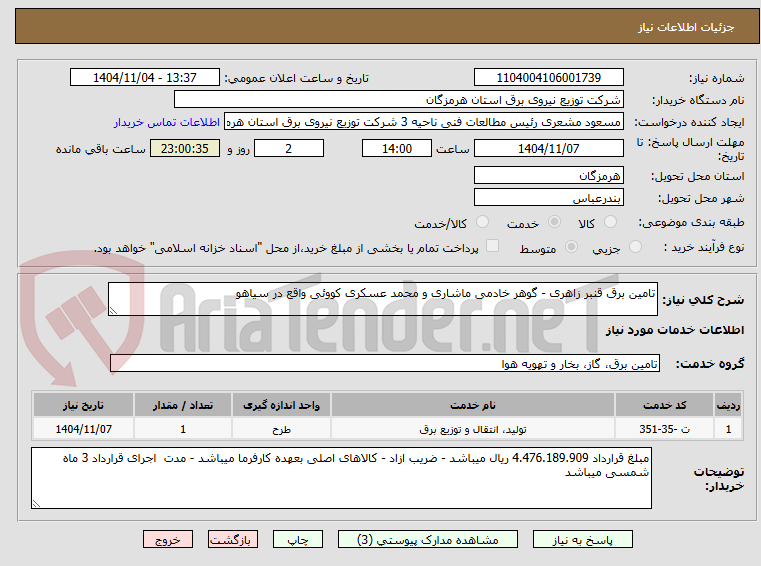Click the 'اطلاعات خدمات مورد نیاز' section heading
The height and width of the screenshot is (566, 761).
675,330
